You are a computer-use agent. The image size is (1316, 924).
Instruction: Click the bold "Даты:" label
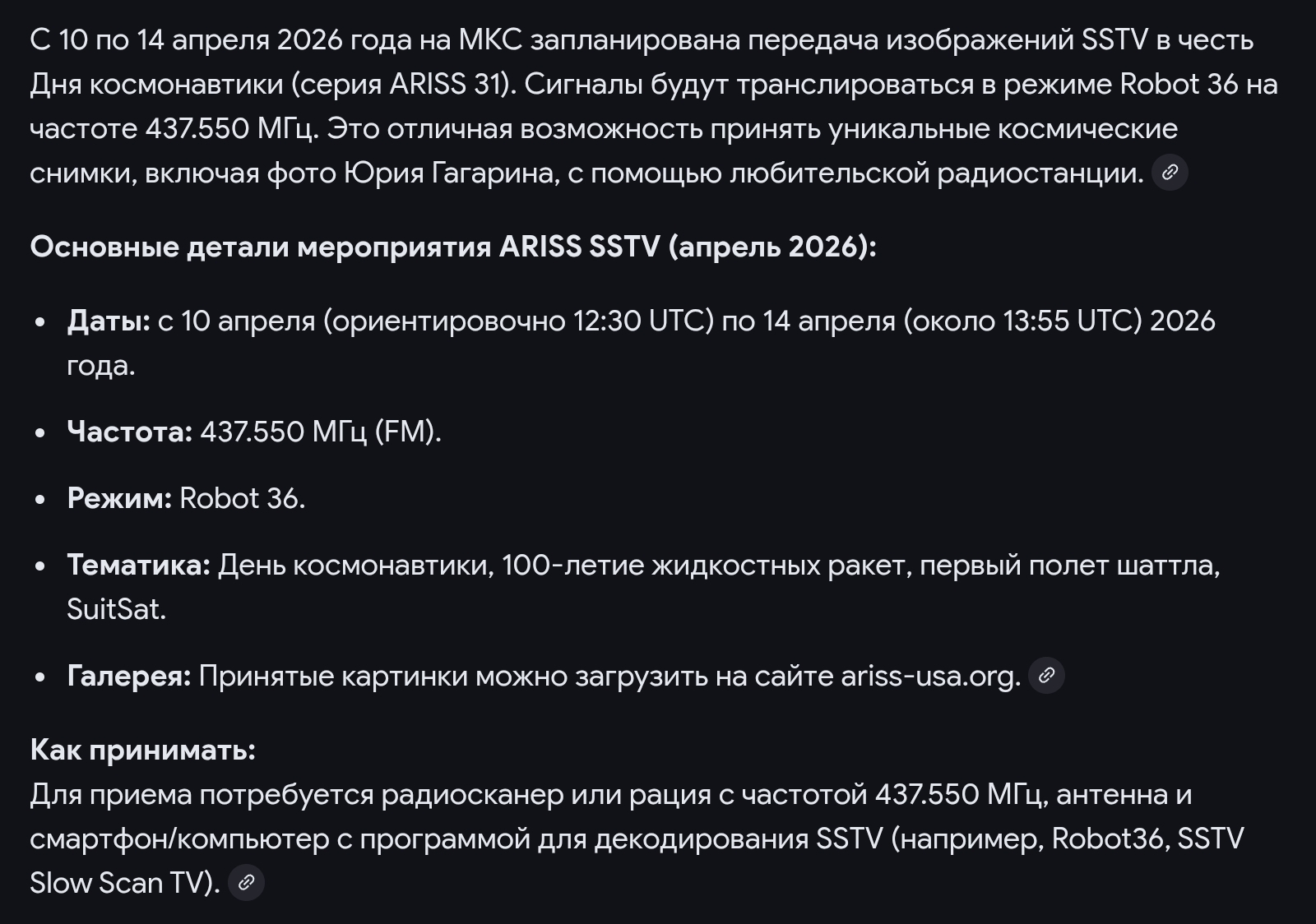tap(109, 321)
